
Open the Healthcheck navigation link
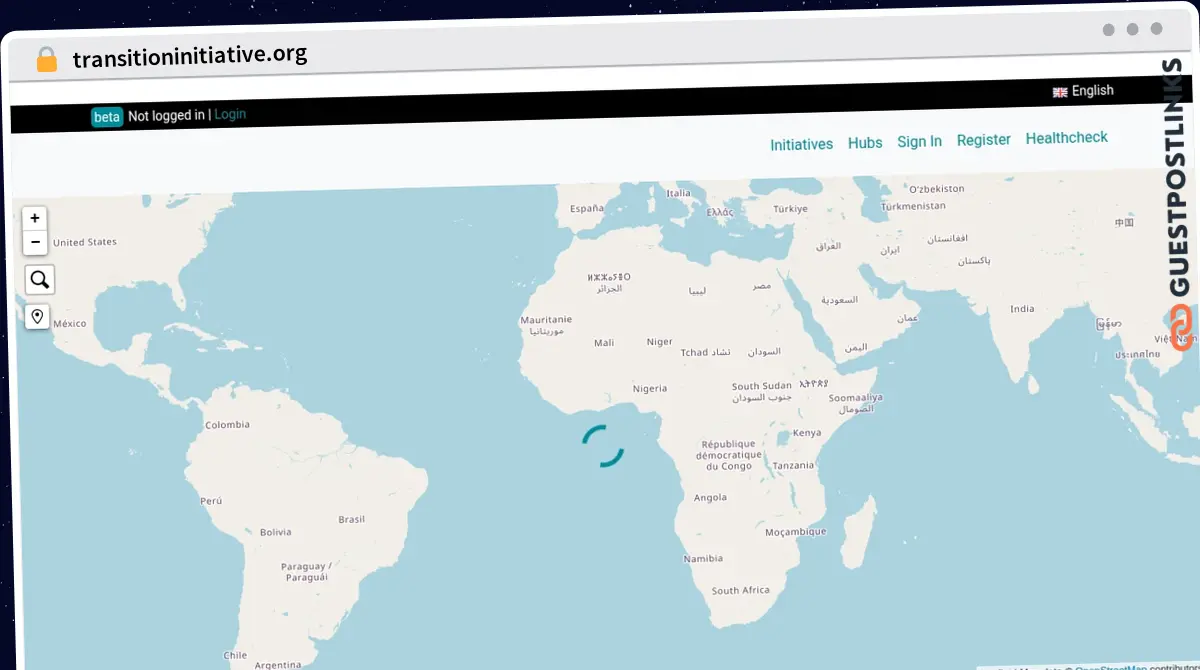1066,138
